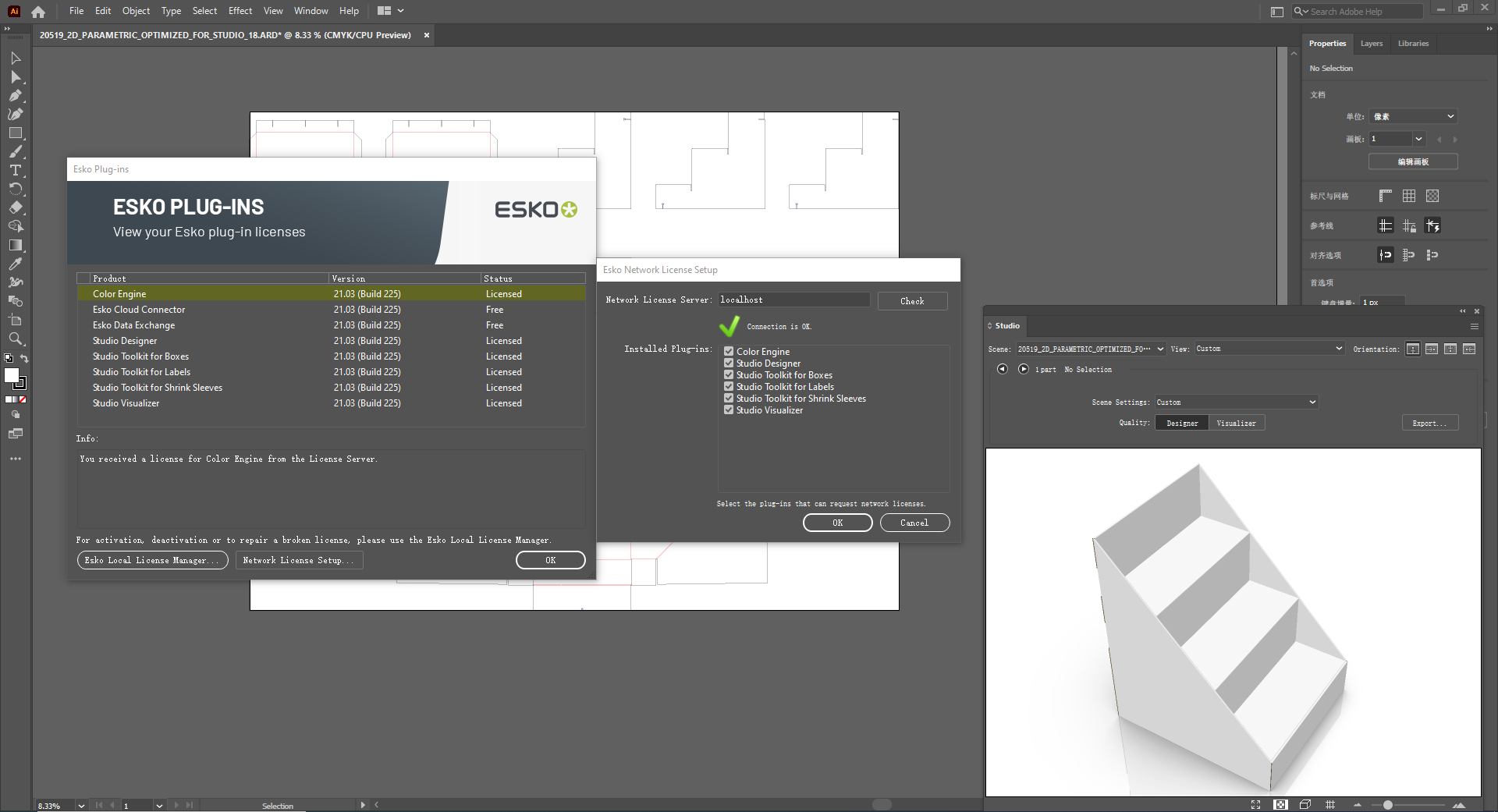
Task: Select the Paintbrush tool
Action: (15, 152)
